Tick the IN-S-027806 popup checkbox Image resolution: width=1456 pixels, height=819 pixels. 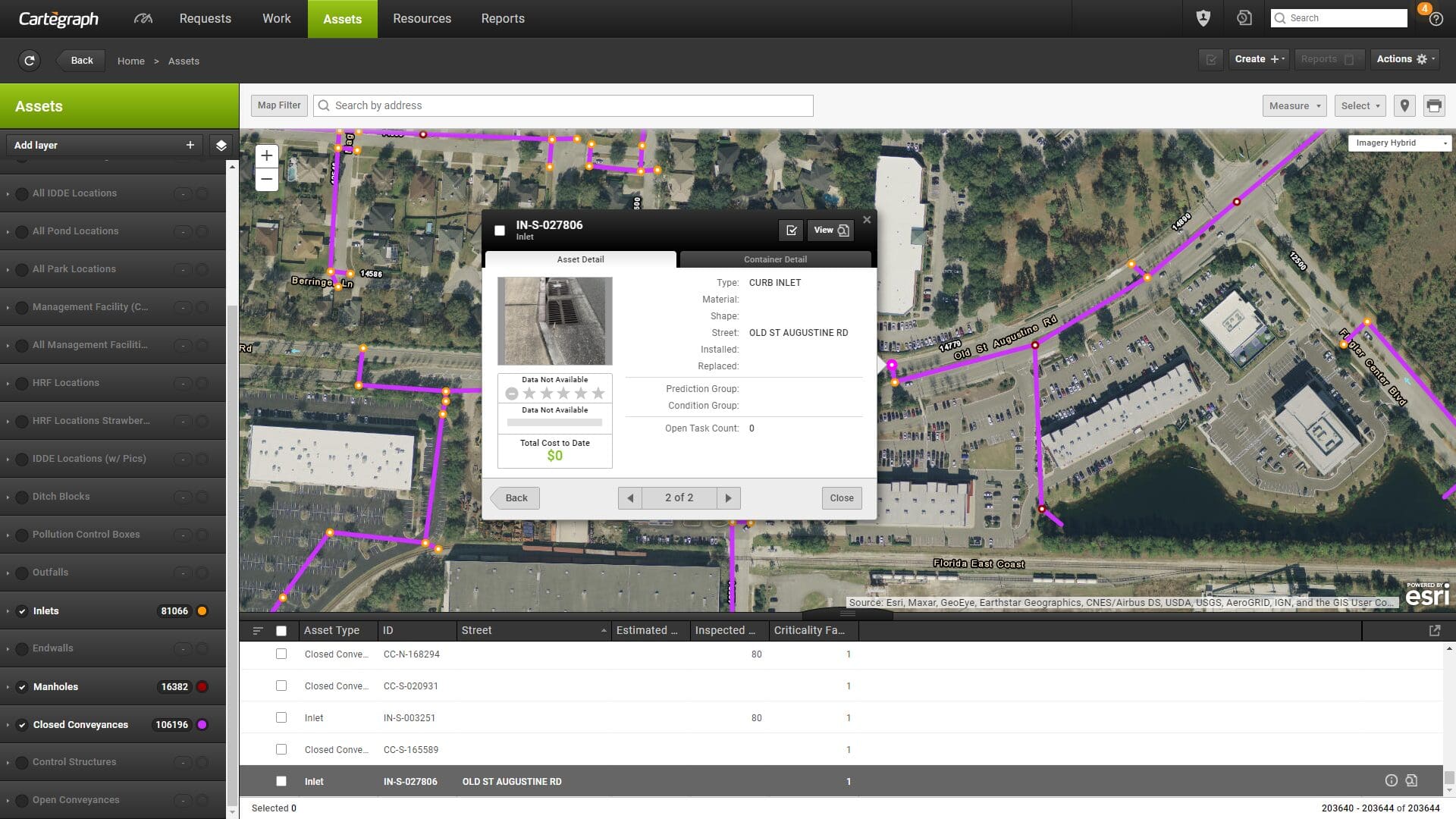(x=500, y=231)
